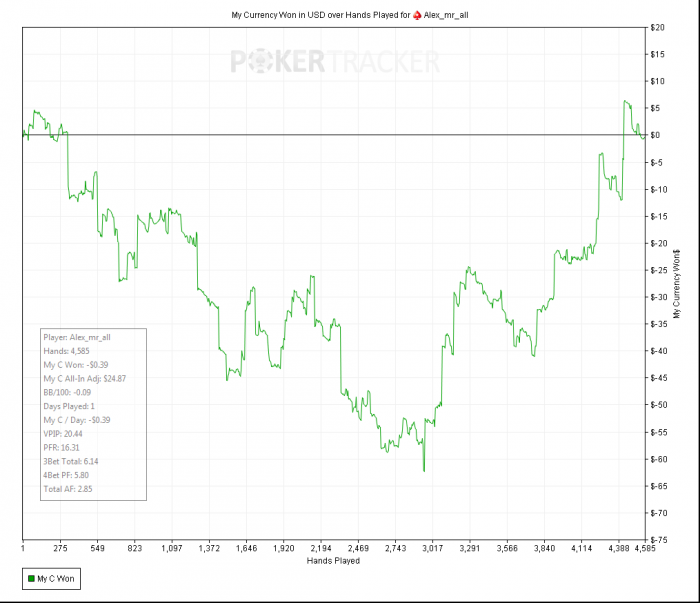Click the 275 x-axis tick label

point(60,548)
